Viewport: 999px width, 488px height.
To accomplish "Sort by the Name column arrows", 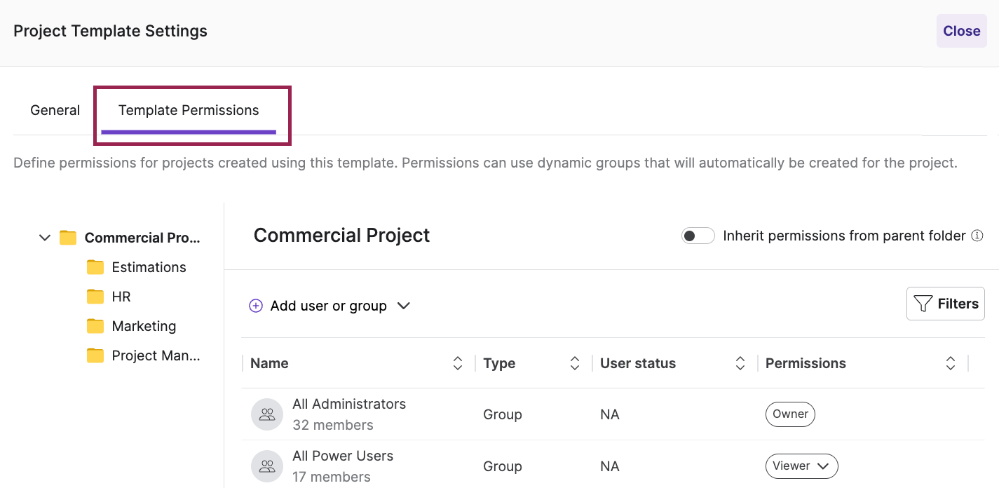I will (x=457, y=363).
